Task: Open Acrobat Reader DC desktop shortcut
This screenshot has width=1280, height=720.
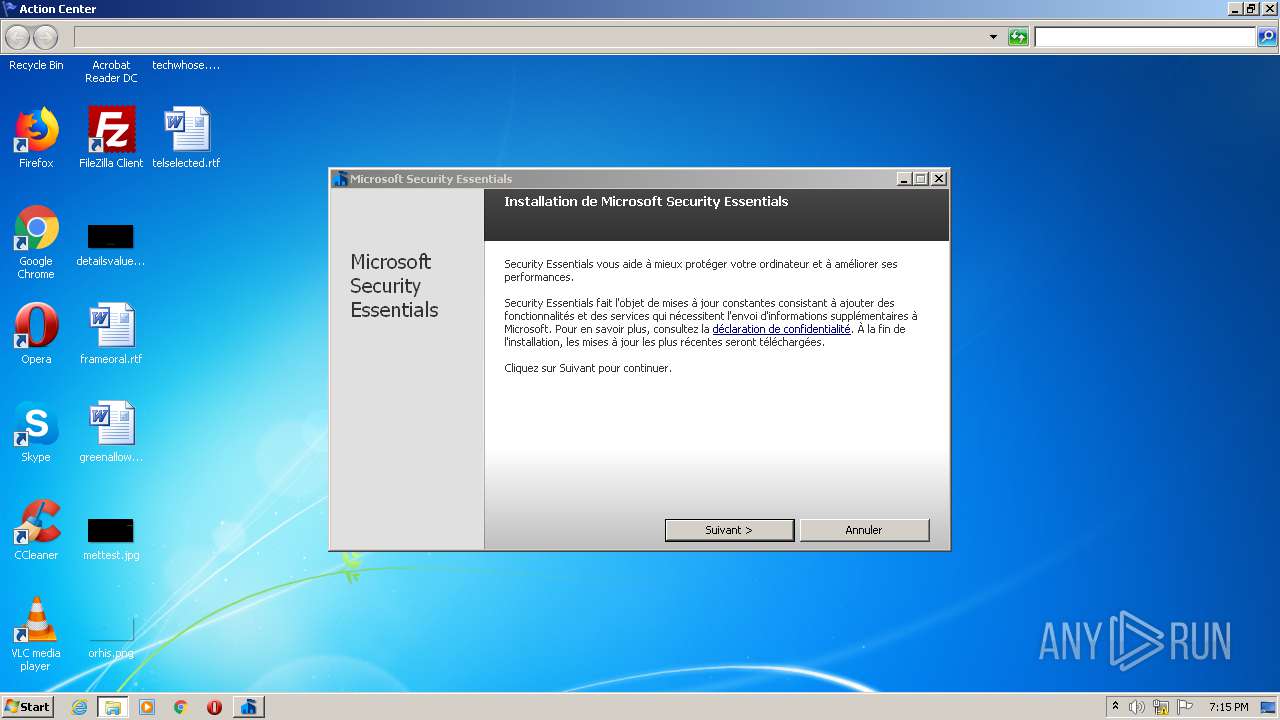Action: tap(111, 71)
